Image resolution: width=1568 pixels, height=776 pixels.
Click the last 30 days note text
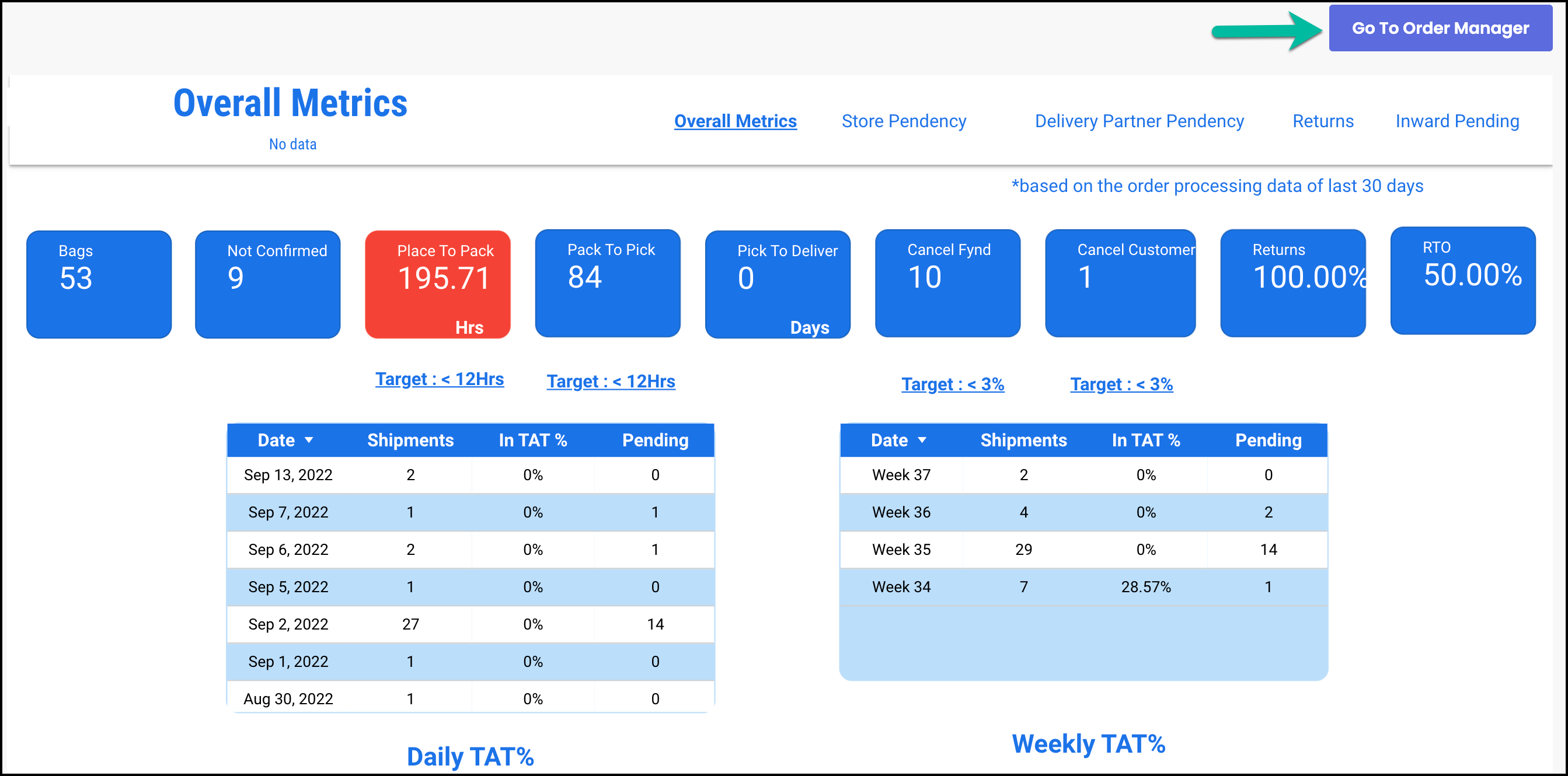tap(1217, 186)
